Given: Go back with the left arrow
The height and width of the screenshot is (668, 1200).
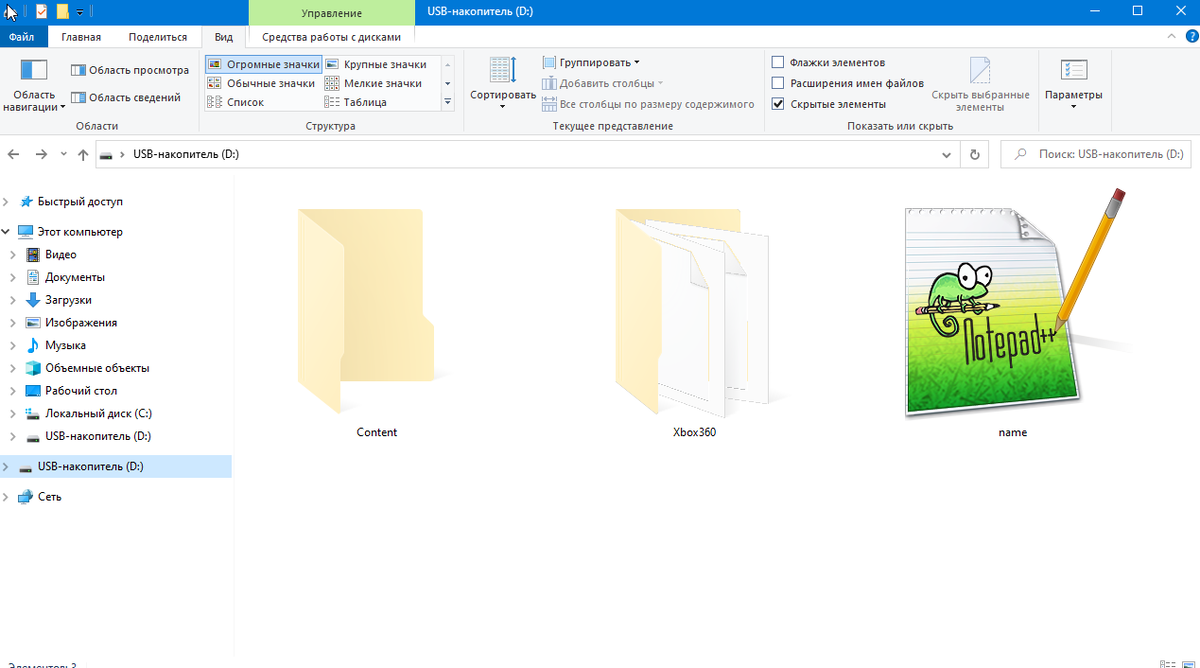Looking at the screenshot, I should pos(14,155).
